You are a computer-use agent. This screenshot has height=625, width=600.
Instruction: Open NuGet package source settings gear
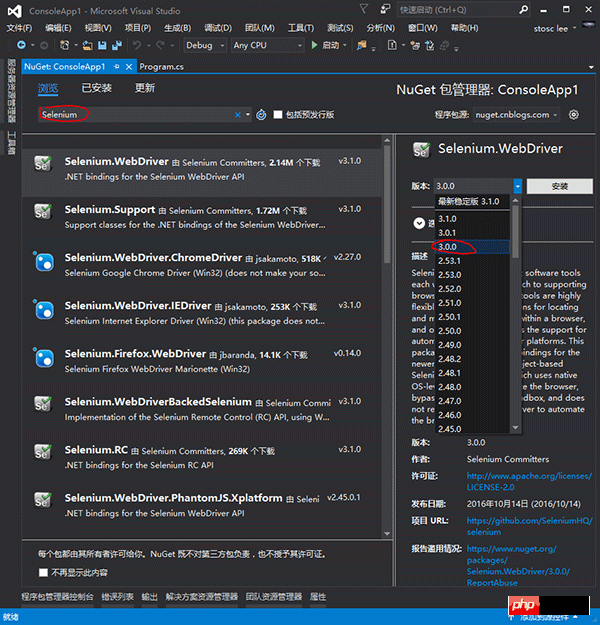point(574,115)
